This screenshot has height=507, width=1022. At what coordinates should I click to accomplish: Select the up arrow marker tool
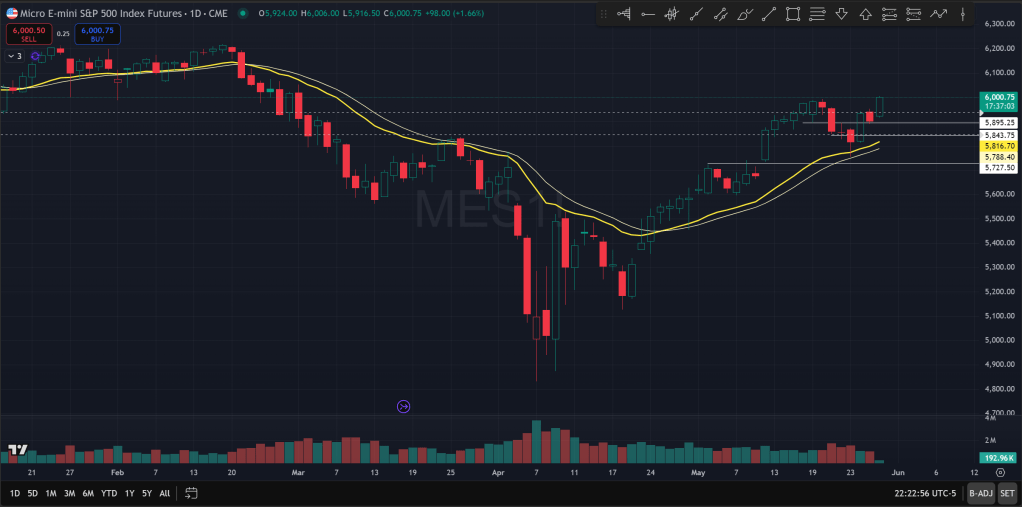[865, 14]
